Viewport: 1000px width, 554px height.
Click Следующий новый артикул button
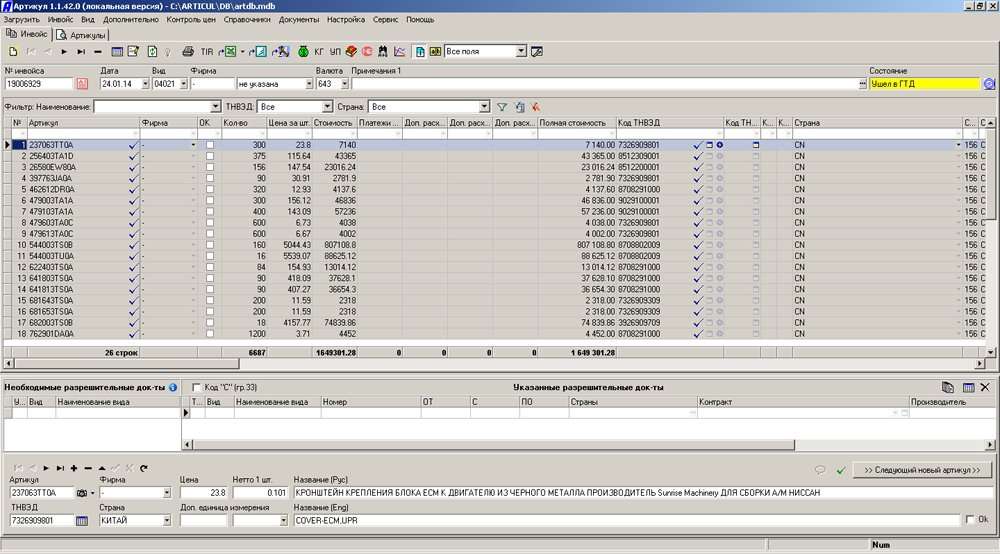[922, 470]
